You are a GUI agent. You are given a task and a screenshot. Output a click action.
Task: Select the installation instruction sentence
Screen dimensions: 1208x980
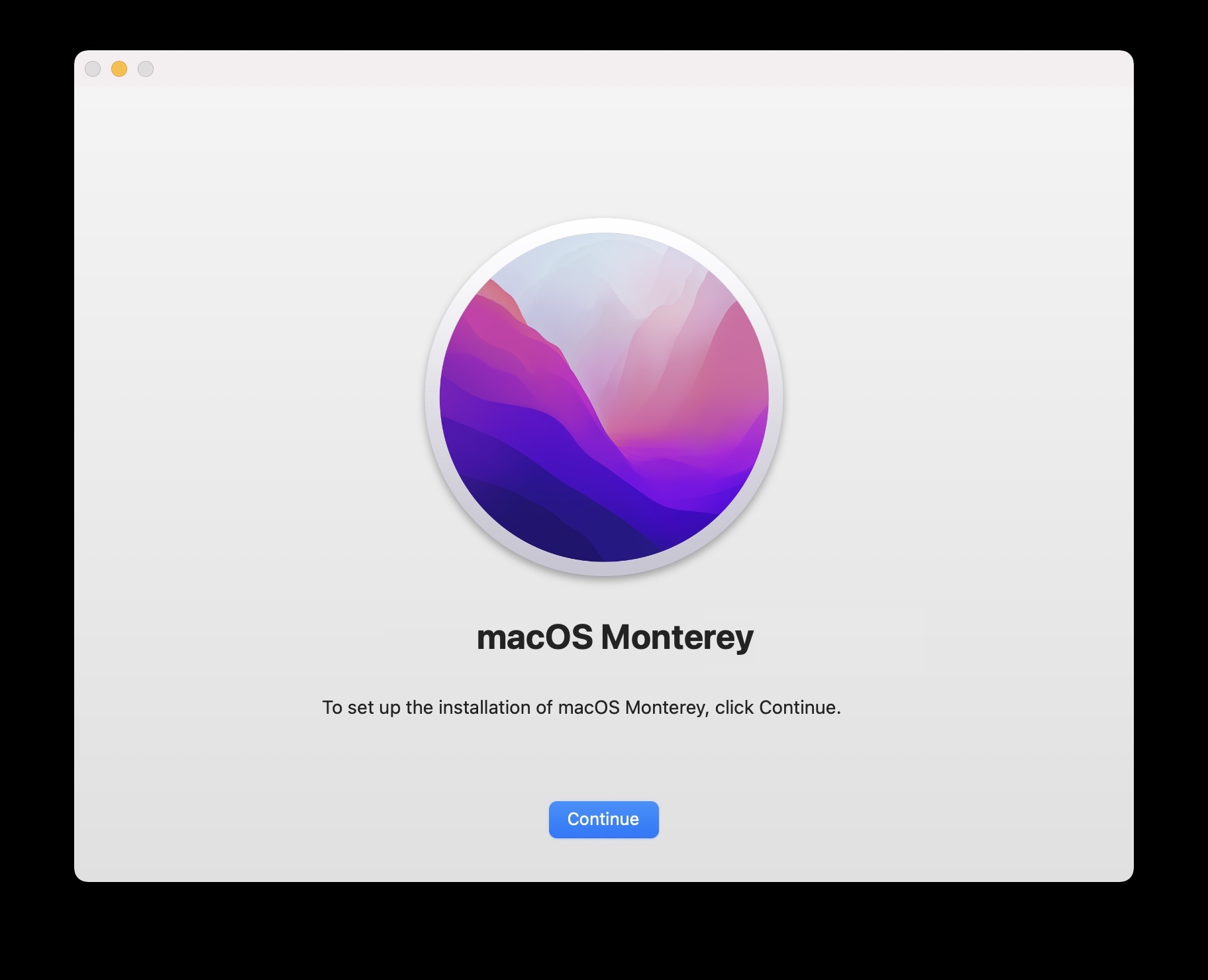(x=580, y=707)
